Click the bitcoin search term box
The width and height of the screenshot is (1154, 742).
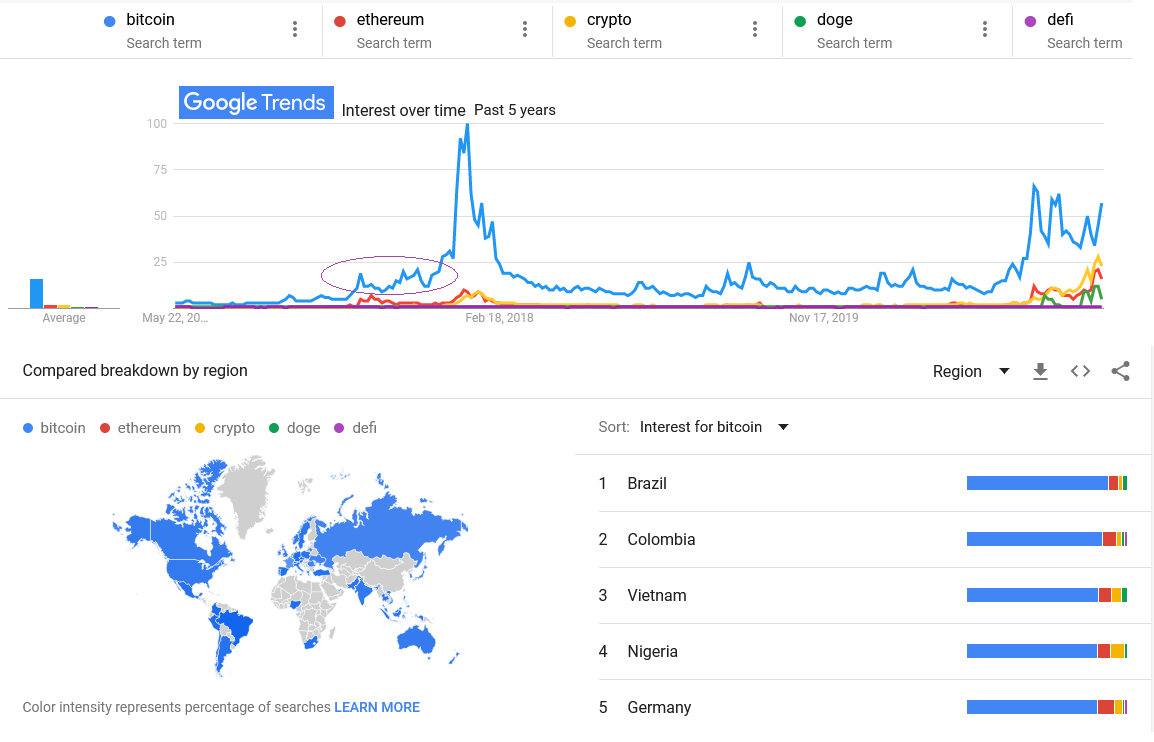160,30
